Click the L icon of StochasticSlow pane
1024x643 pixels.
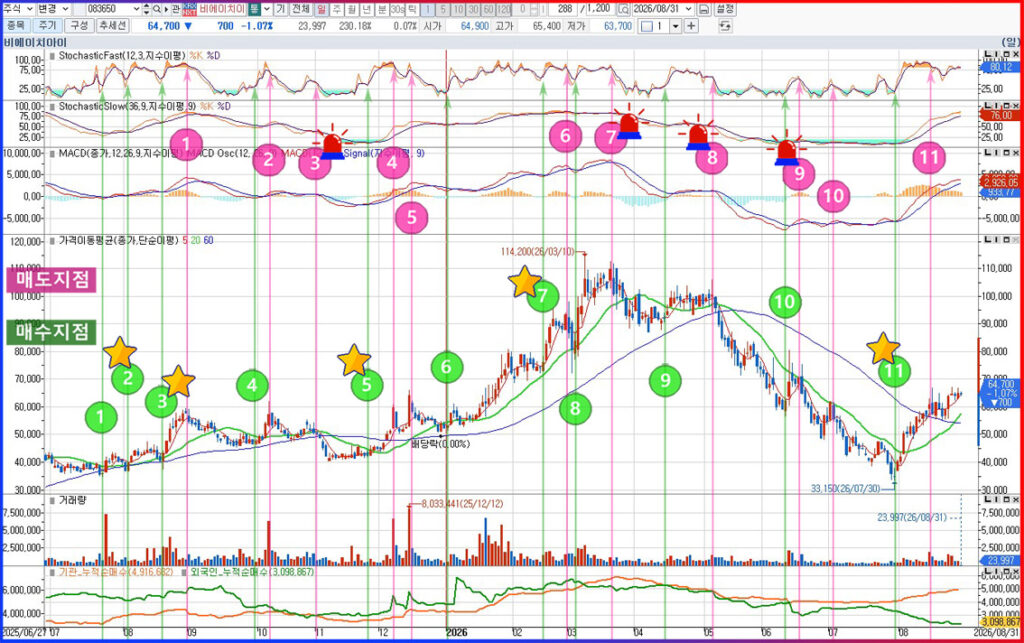coord(989,105)
